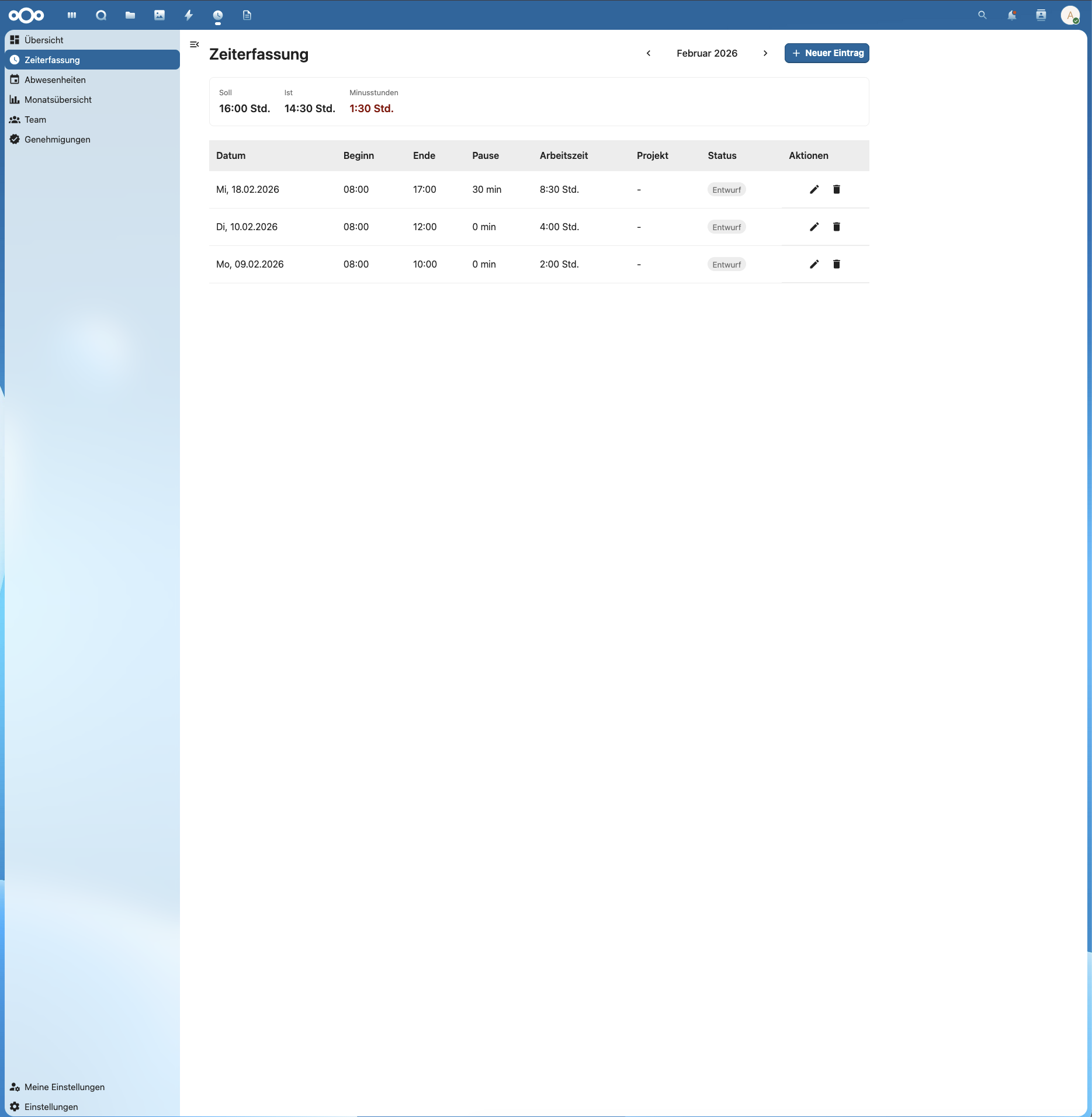
Task: Open Genehmigungen from the sidebar
Action: [x=57, y=139]
